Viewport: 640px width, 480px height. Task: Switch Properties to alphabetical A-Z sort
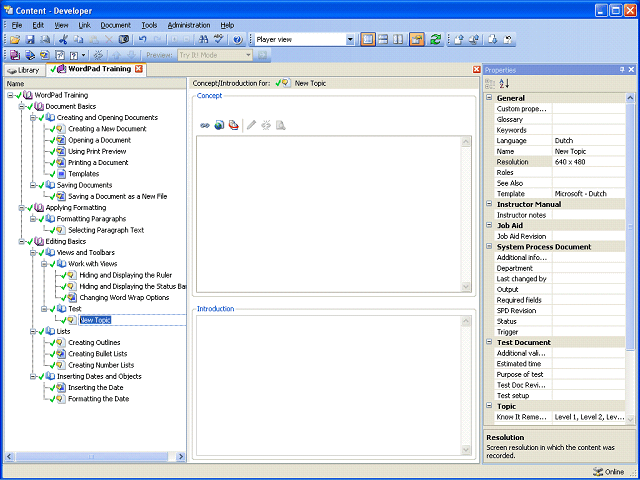504,83
